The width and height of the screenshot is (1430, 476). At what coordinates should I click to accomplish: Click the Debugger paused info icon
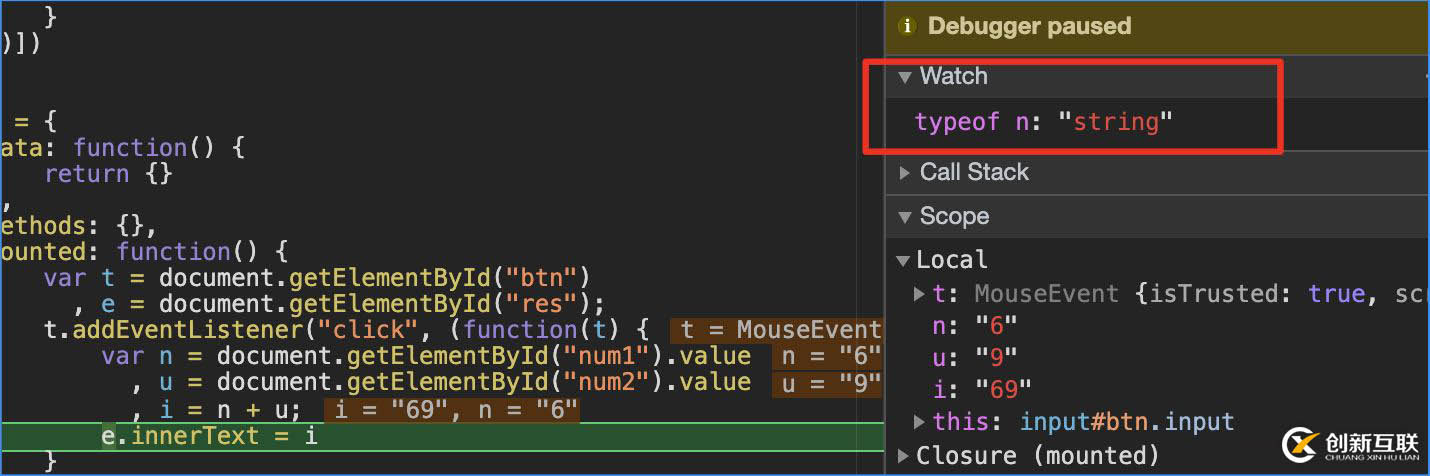coord(908,27)
